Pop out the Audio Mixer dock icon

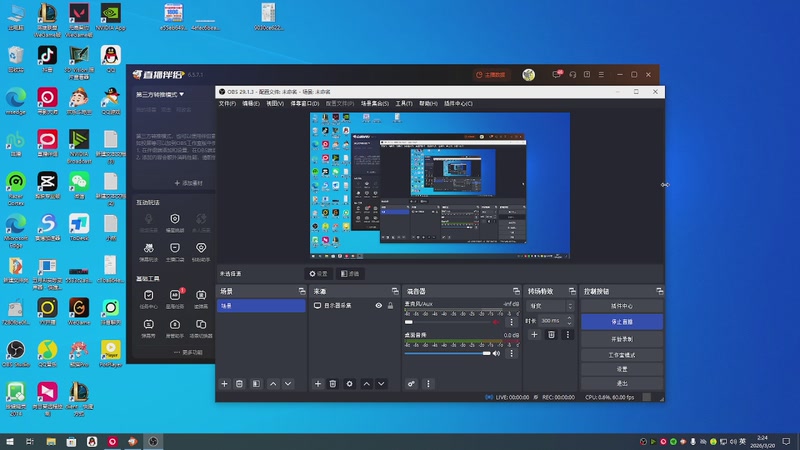(516, 291)
